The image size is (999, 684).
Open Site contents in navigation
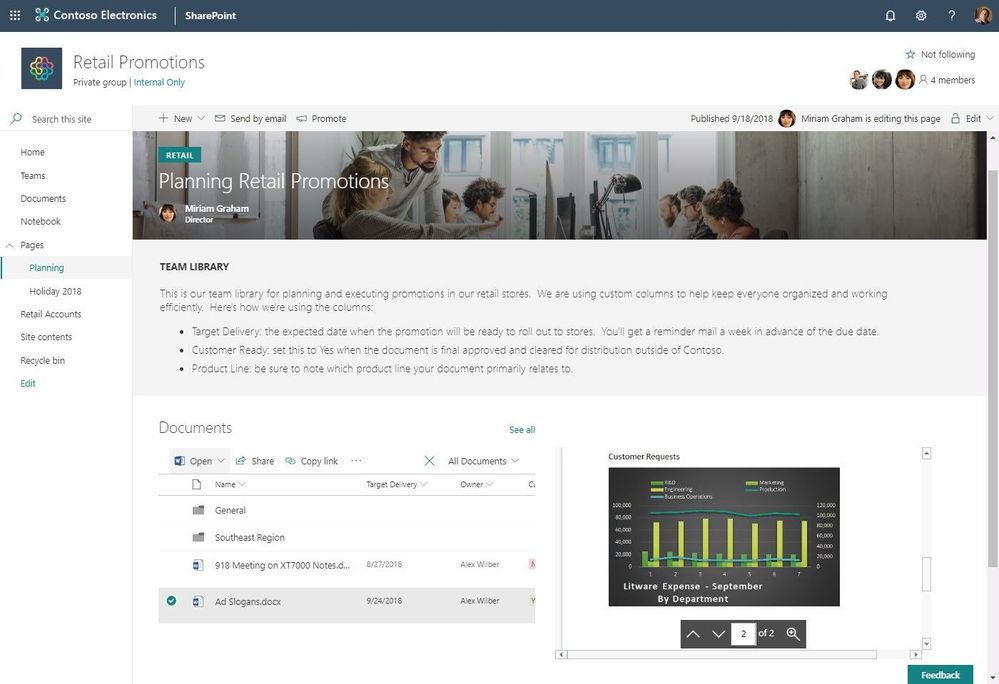click(x=46, y=337)
